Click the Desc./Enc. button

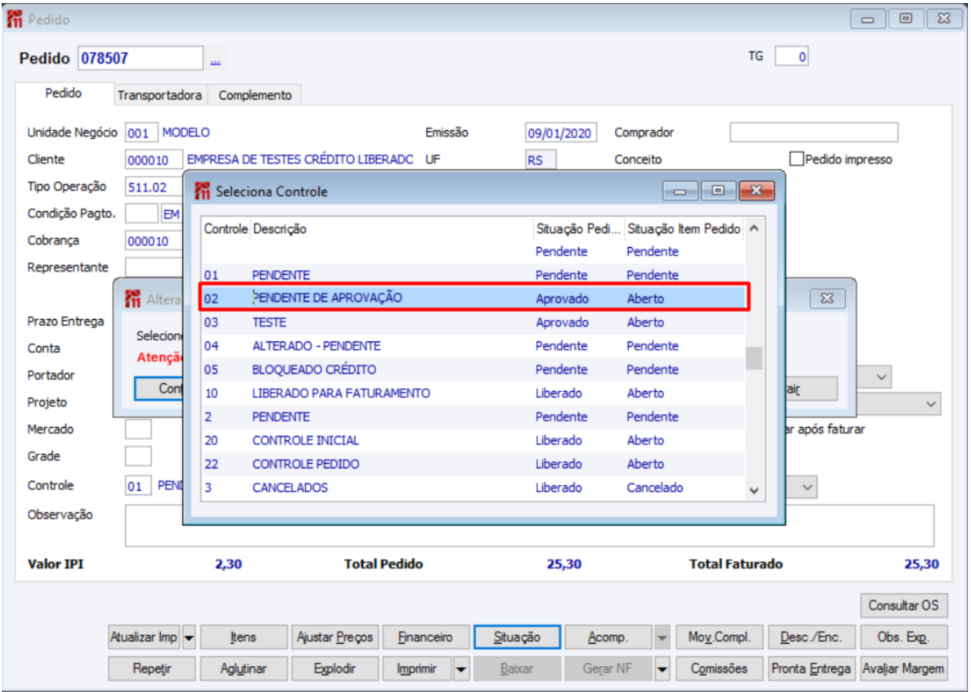click(x=811, y=637)
